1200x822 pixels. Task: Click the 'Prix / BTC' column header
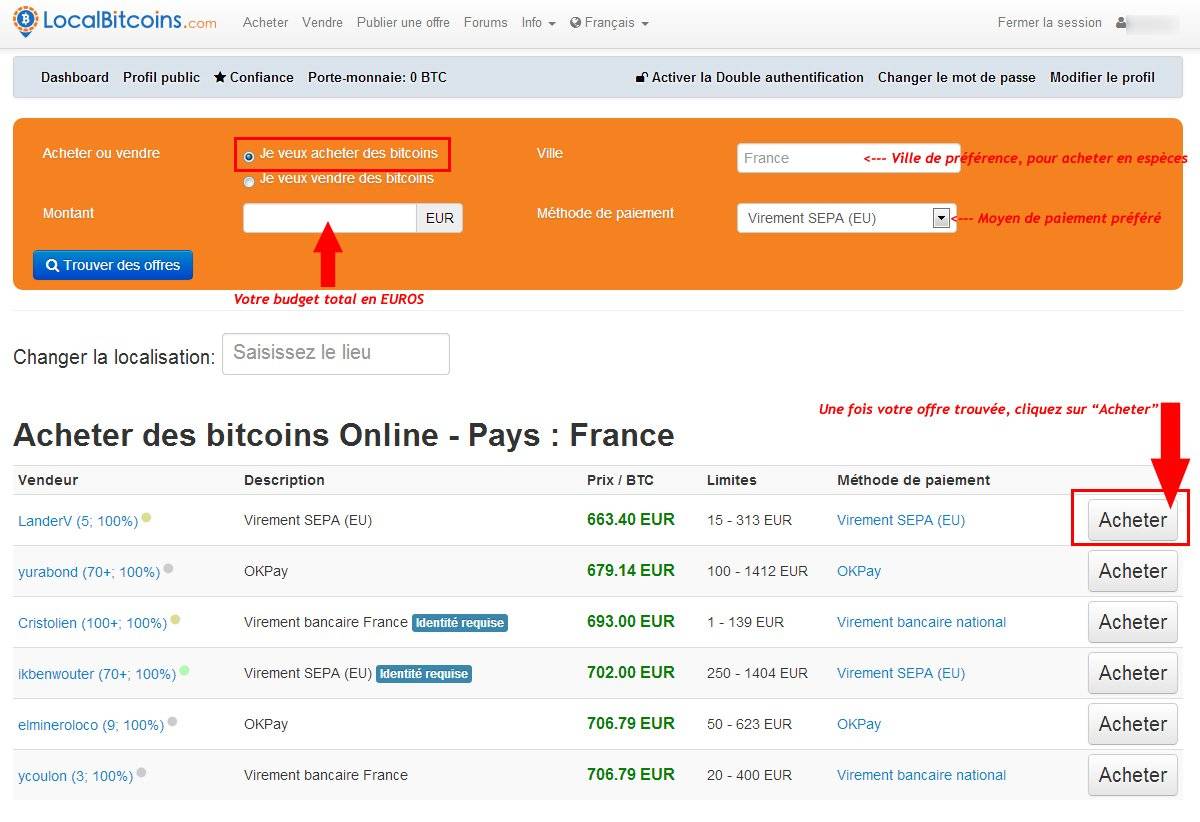pyautogui.click(x=620, y=480)
